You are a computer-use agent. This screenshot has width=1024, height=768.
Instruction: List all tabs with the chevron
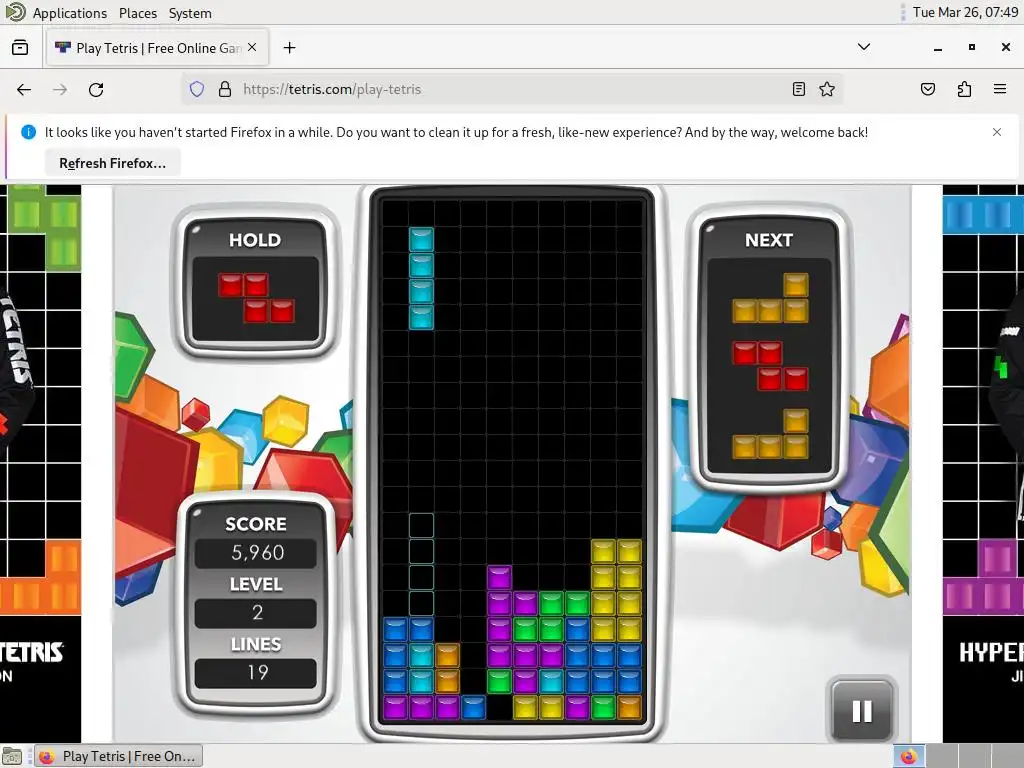pyautogui.click(x=863, y=47)
